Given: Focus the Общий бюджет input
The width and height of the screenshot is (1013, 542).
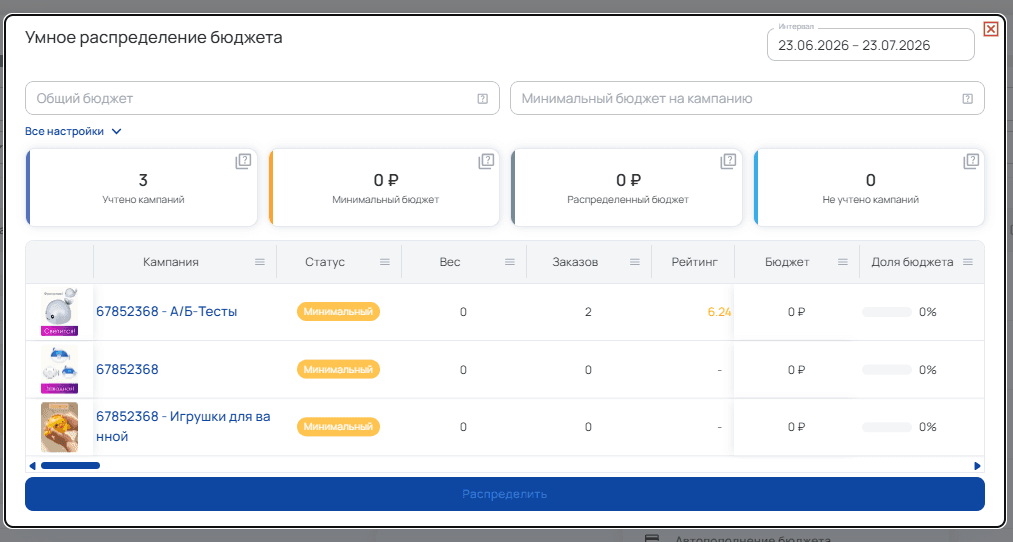Looking at the screenshot, I should (x=262, y=98).
